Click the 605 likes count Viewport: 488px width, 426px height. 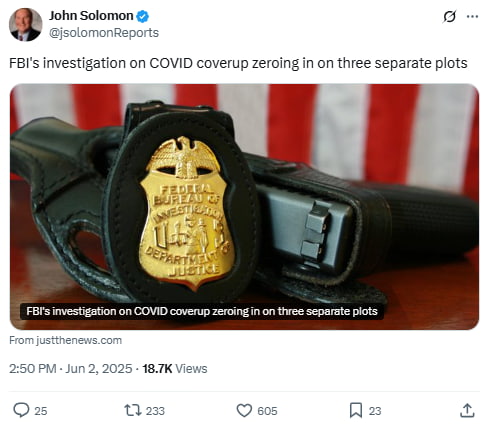267,411
